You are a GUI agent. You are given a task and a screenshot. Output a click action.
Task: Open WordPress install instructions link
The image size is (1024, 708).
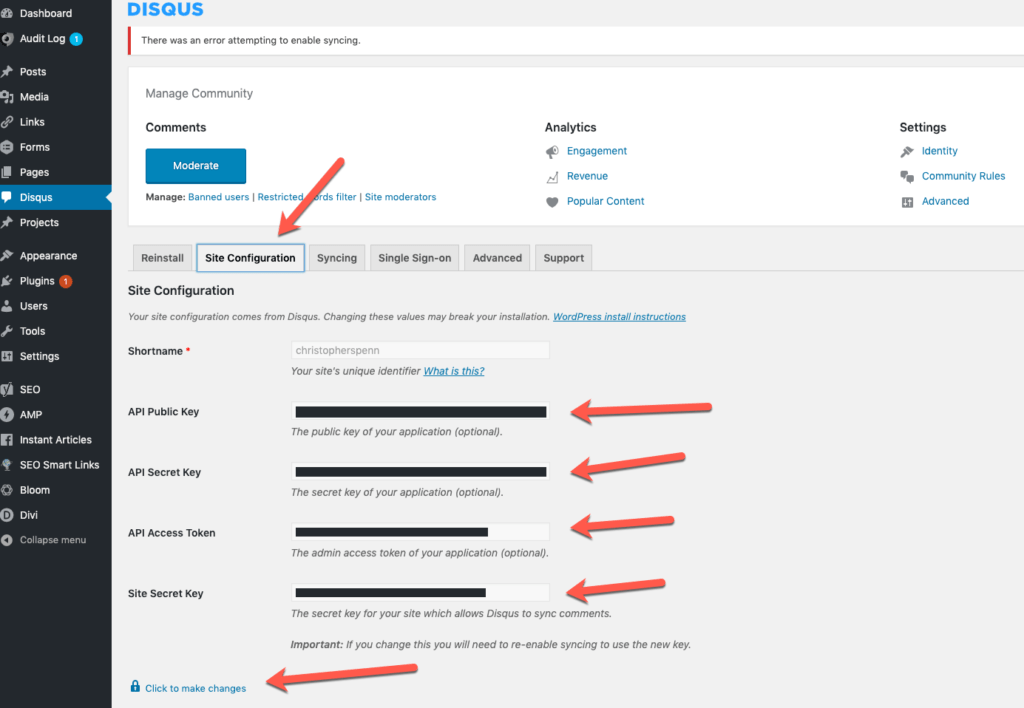coord(619,317)
